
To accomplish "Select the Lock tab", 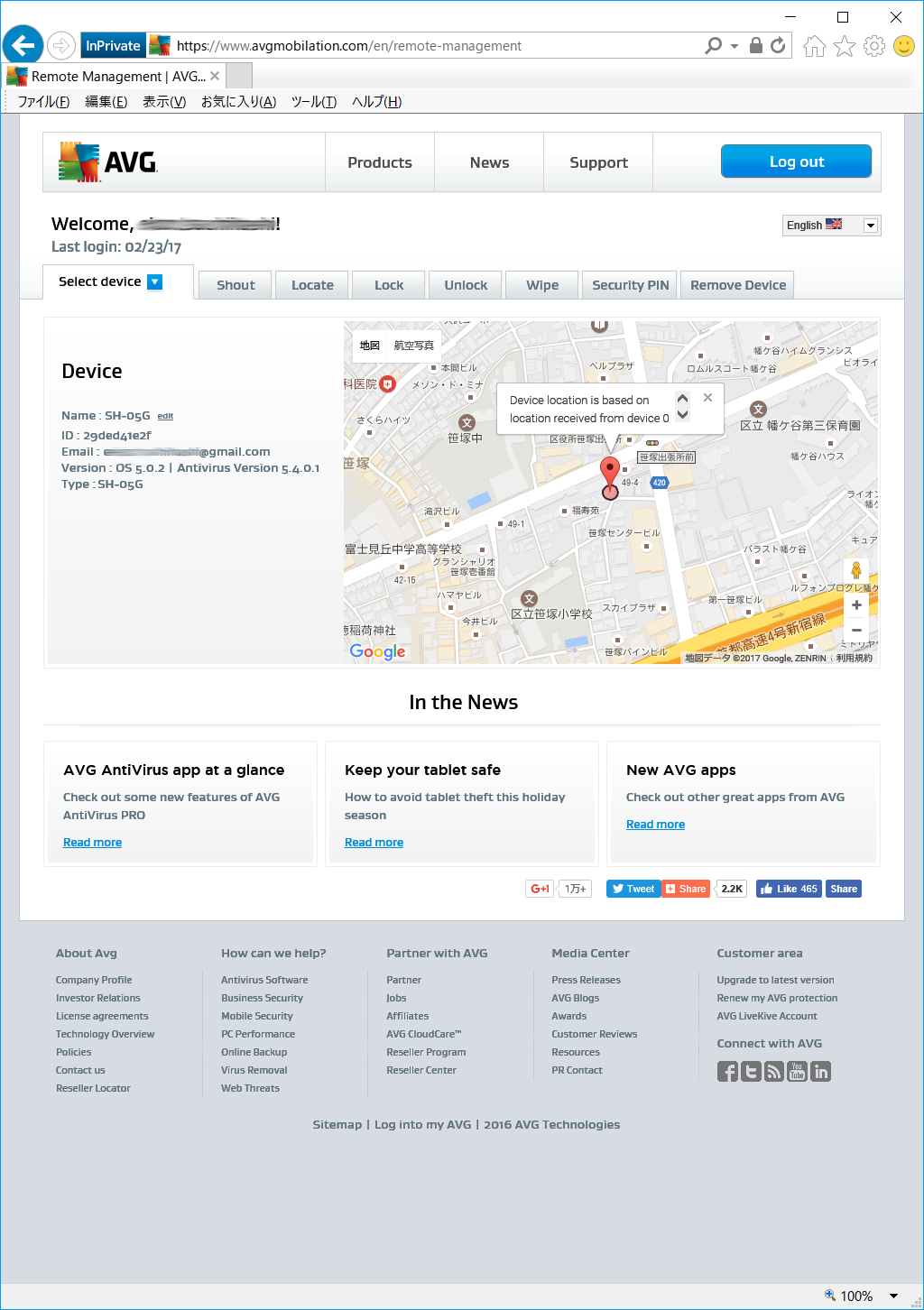I will pyautogui.click(x=389, y=285).
